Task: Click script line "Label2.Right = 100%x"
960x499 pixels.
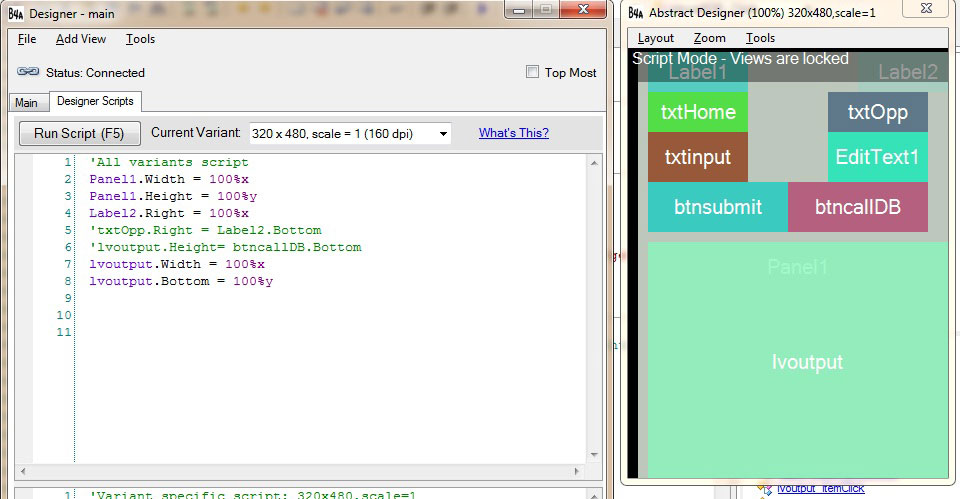Action: click(x=169, y=214)
